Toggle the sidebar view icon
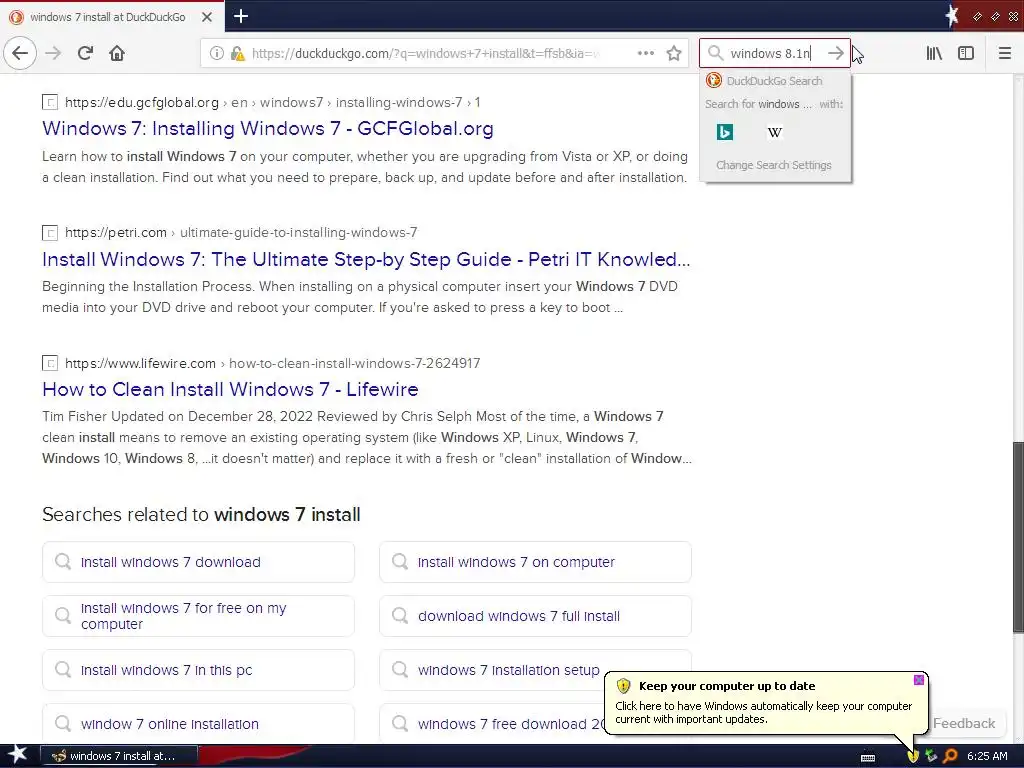 pyautogui.click(x=966, y=53)
